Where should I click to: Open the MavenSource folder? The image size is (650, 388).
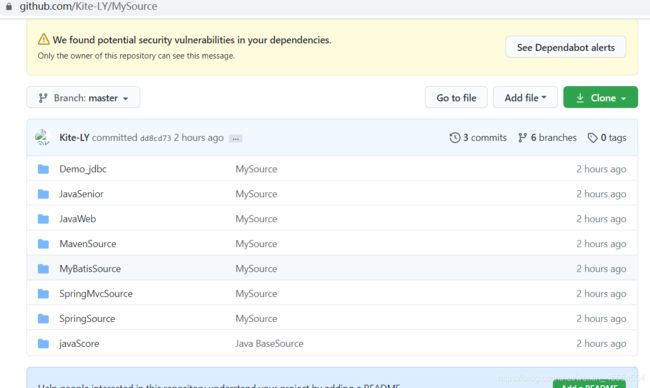[87, 244]
